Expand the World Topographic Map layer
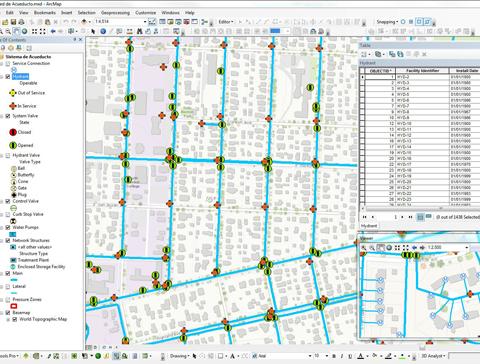 (8, 319)
